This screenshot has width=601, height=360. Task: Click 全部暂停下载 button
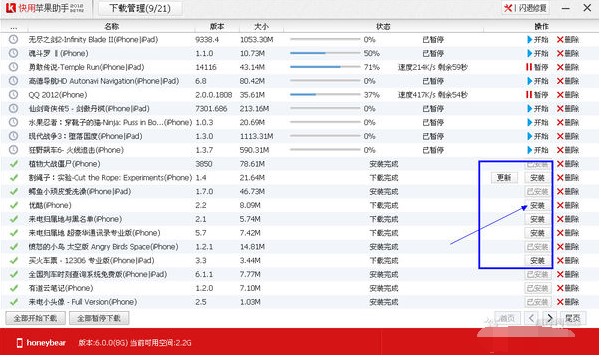click(x=99, y=318)
